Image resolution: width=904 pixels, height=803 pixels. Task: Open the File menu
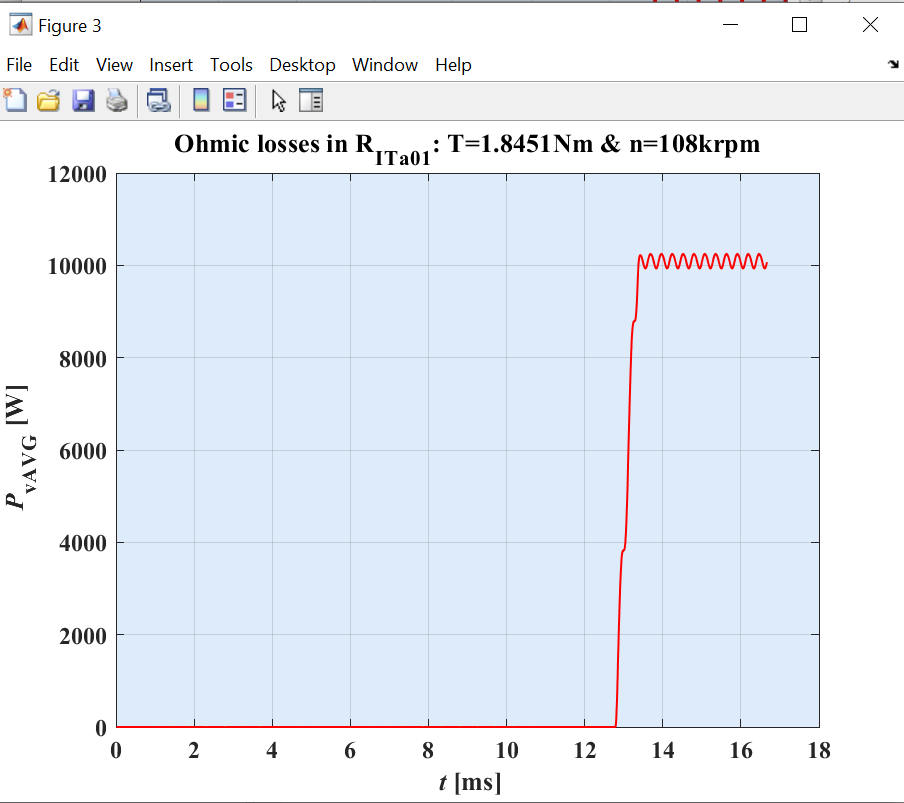[19, 65]
